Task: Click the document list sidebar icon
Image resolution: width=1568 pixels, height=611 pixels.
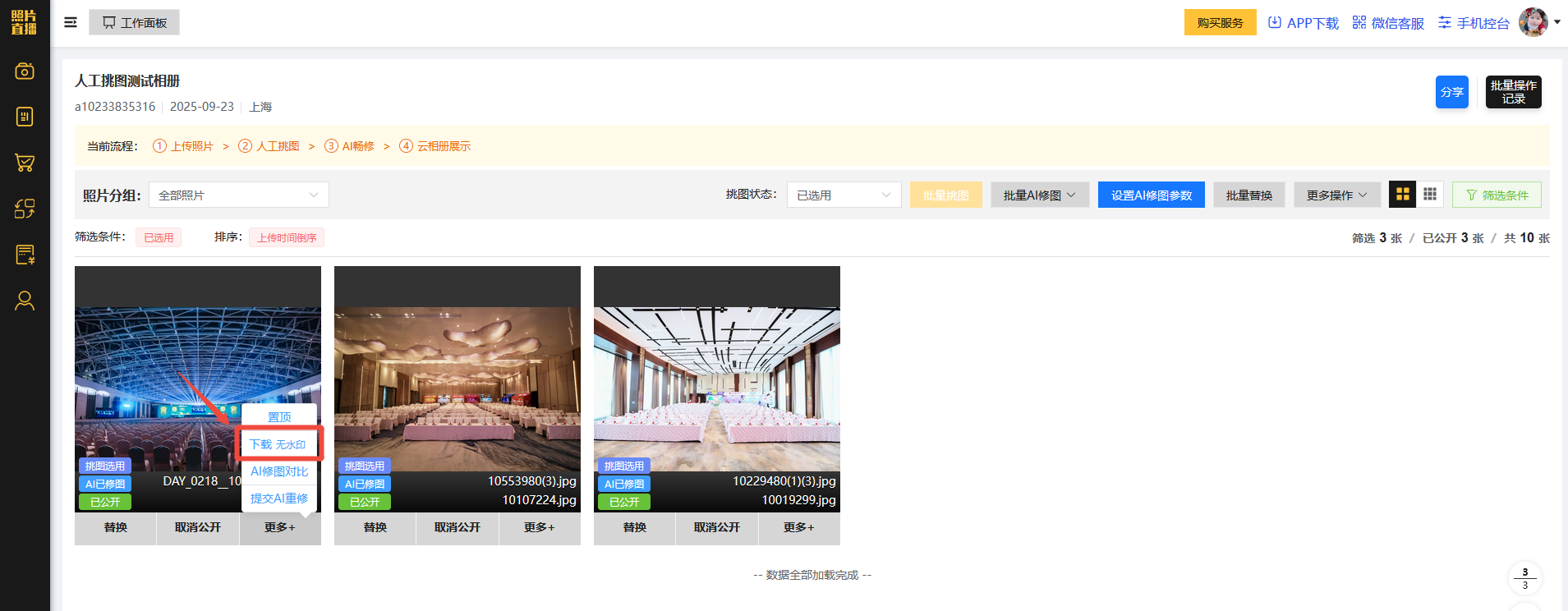Action: 25,117
